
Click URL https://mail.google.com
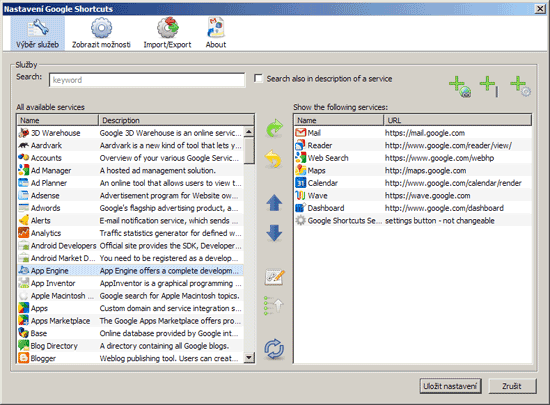(x=425, y=133)
